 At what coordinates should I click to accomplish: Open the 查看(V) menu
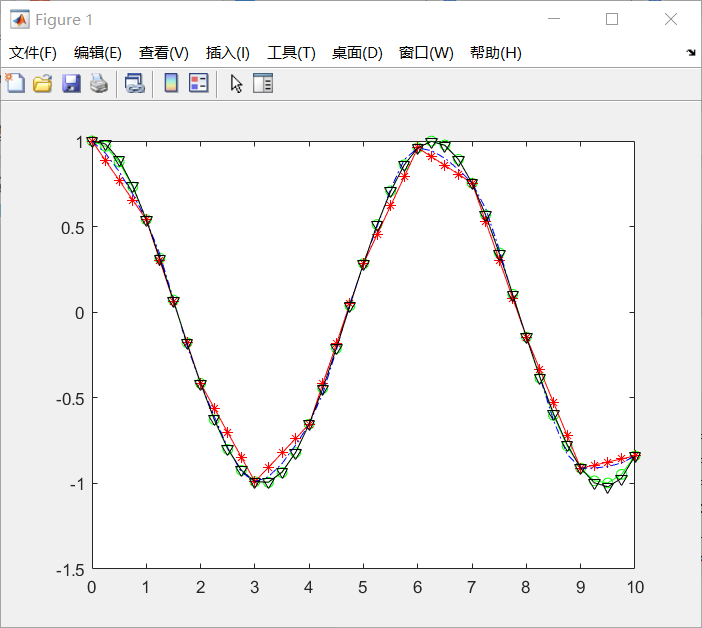coord(163,53)
